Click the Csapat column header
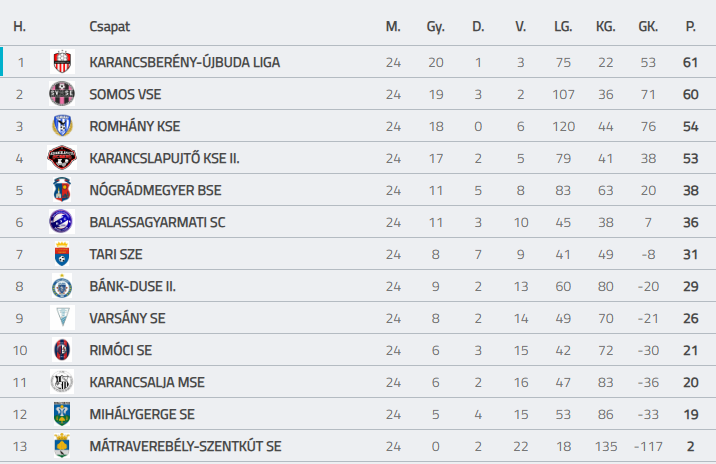The width and height of the screenshot is (716, 464). point(110,26)
